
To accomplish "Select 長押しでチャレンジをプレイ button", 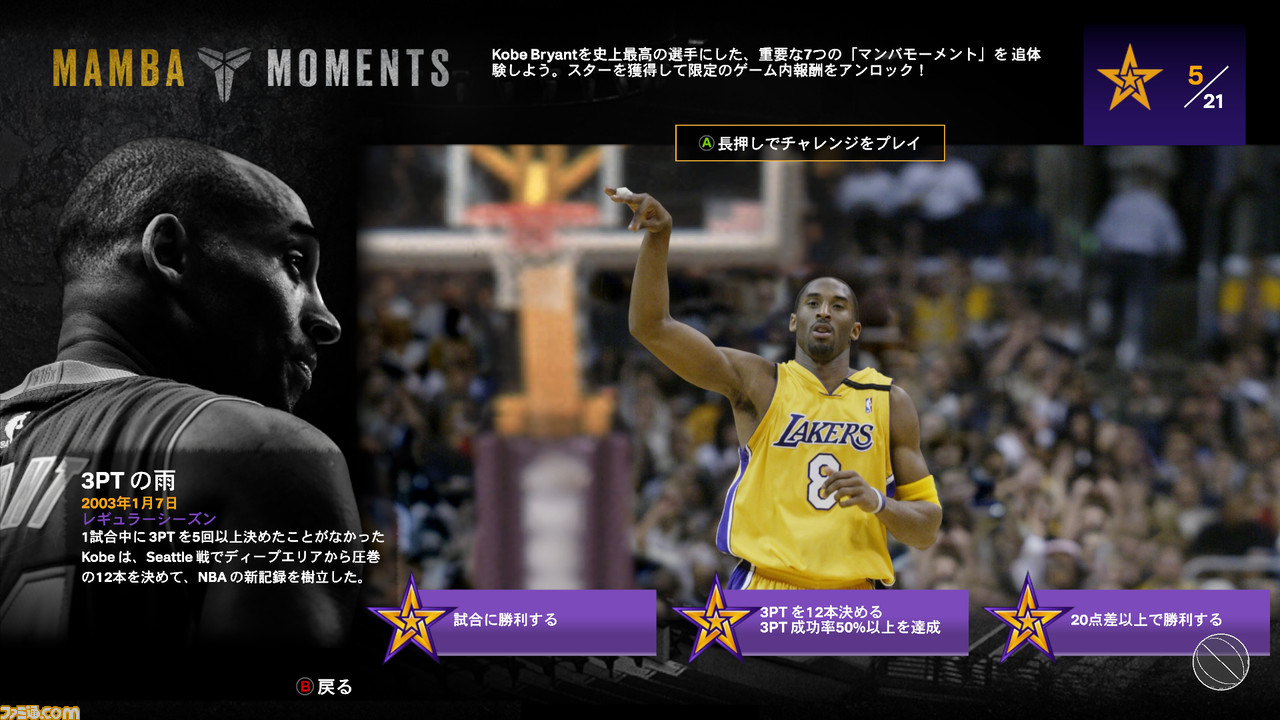I will coord(810,143).
